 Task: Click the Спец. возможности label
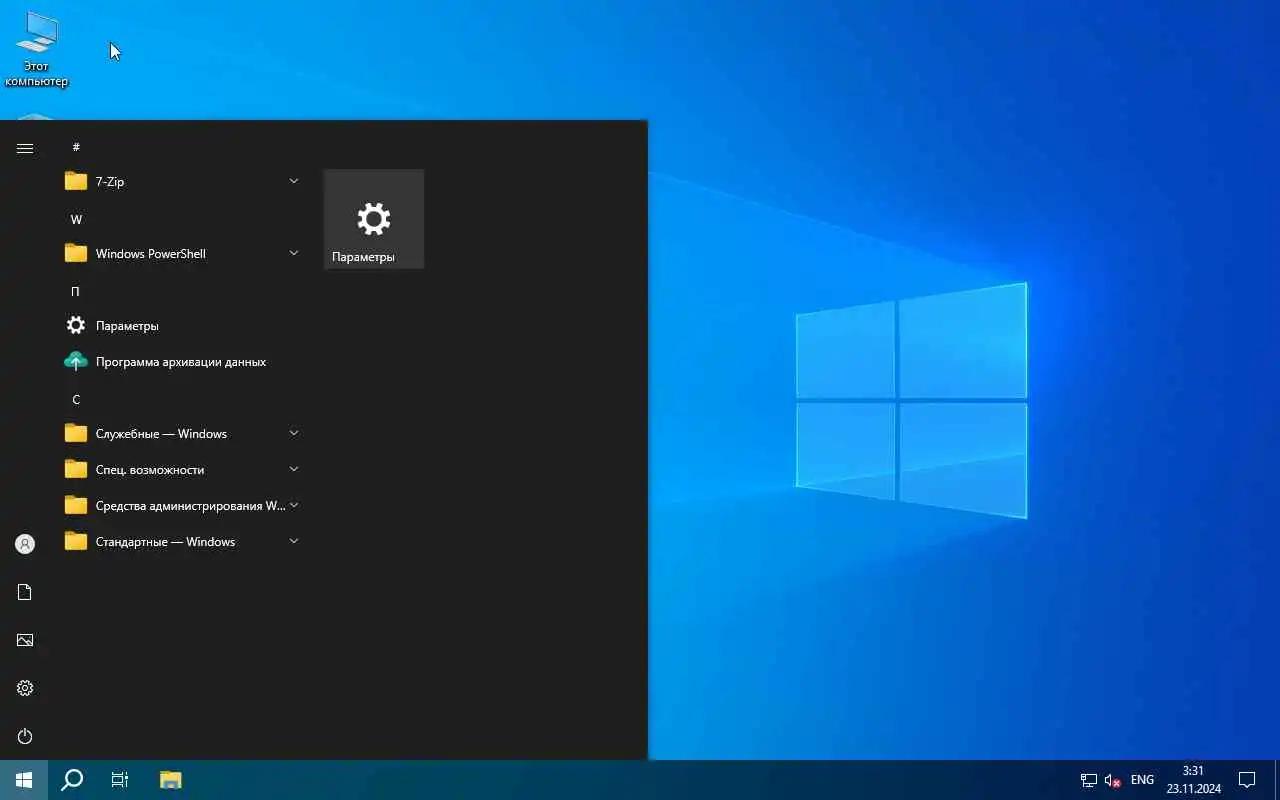[x=150, y=470]
